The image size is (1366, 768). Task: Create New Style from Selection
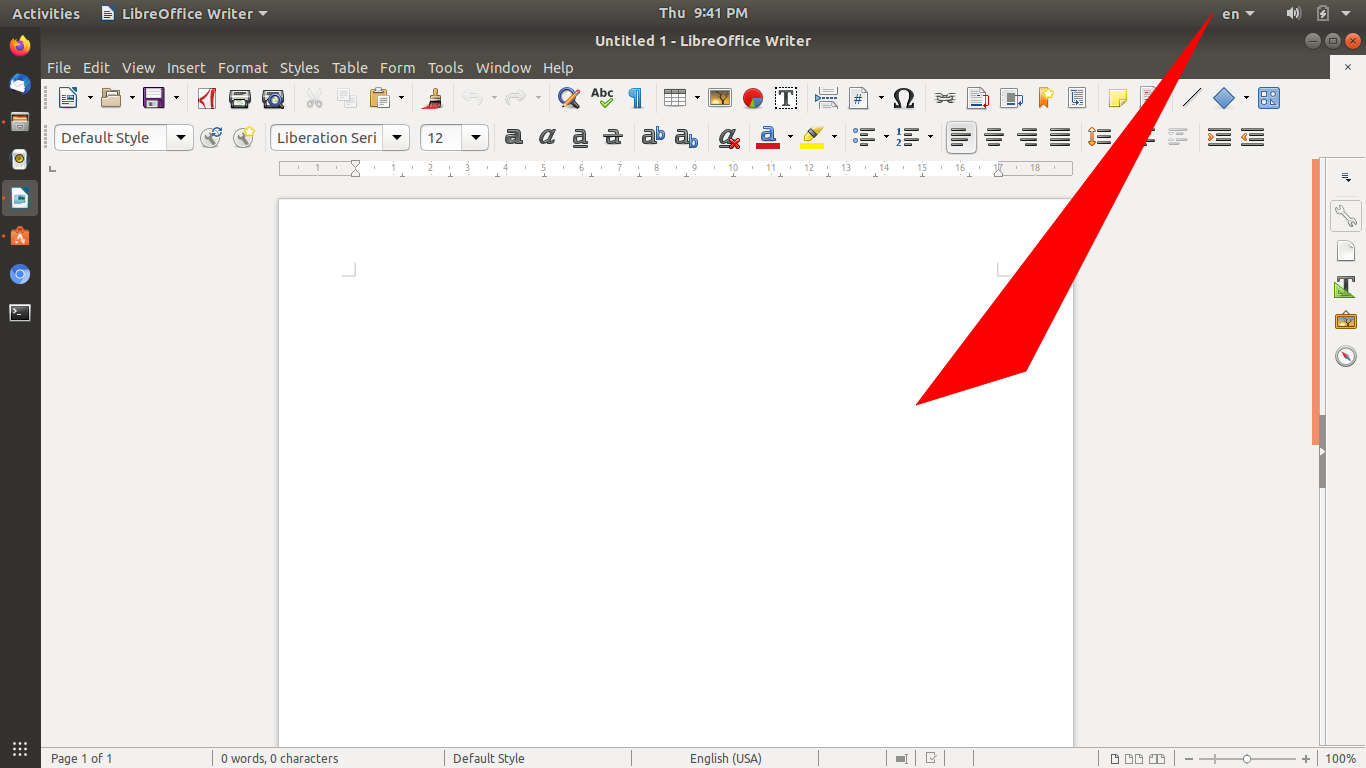point(244,137)
